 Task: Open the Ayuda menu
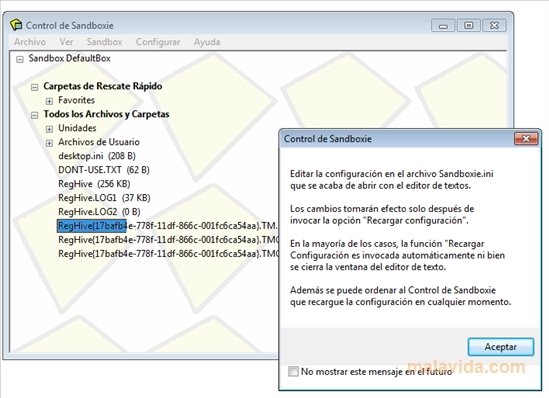207,42
